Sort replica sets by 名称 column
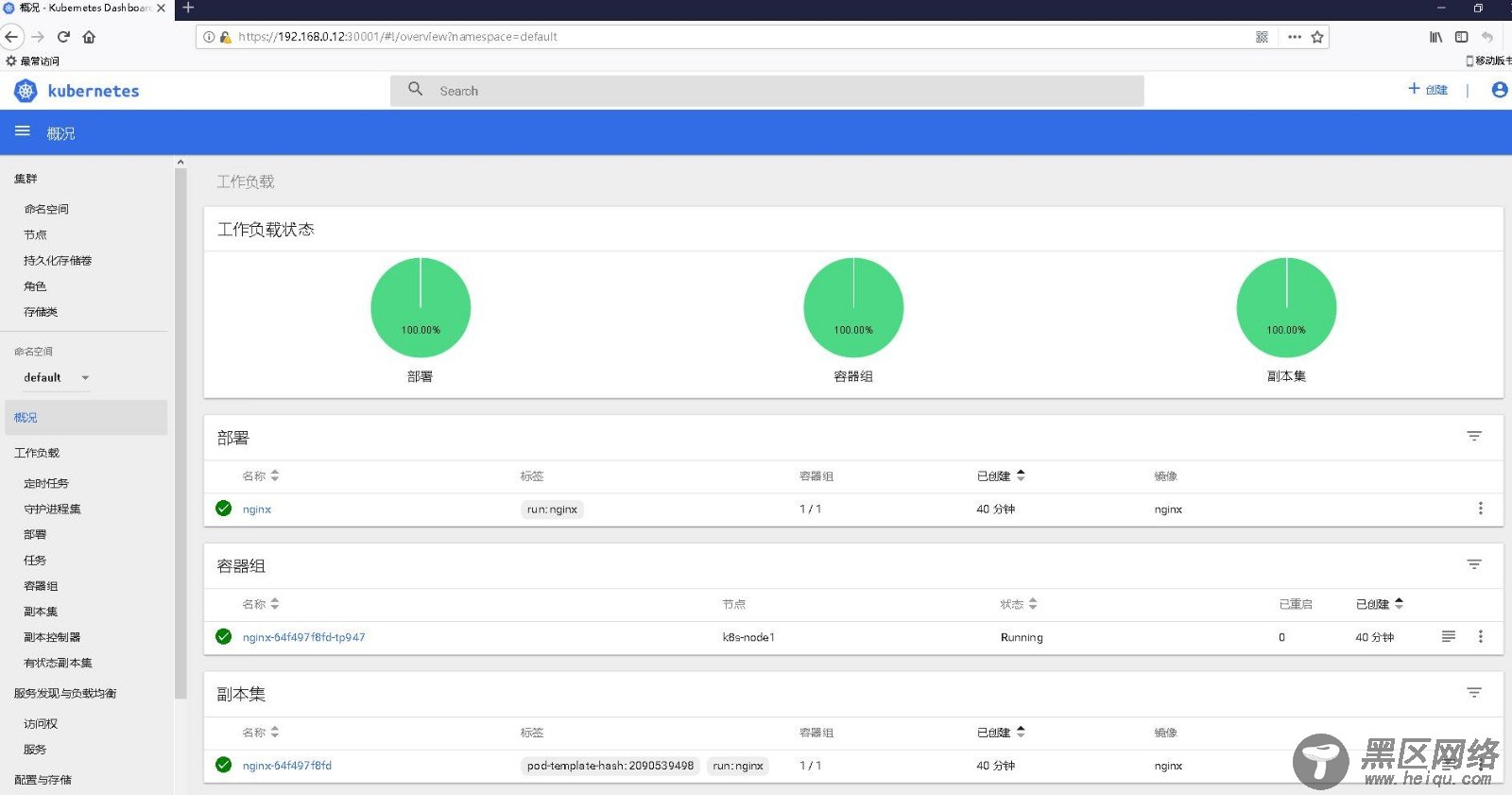 click(261, 733)
